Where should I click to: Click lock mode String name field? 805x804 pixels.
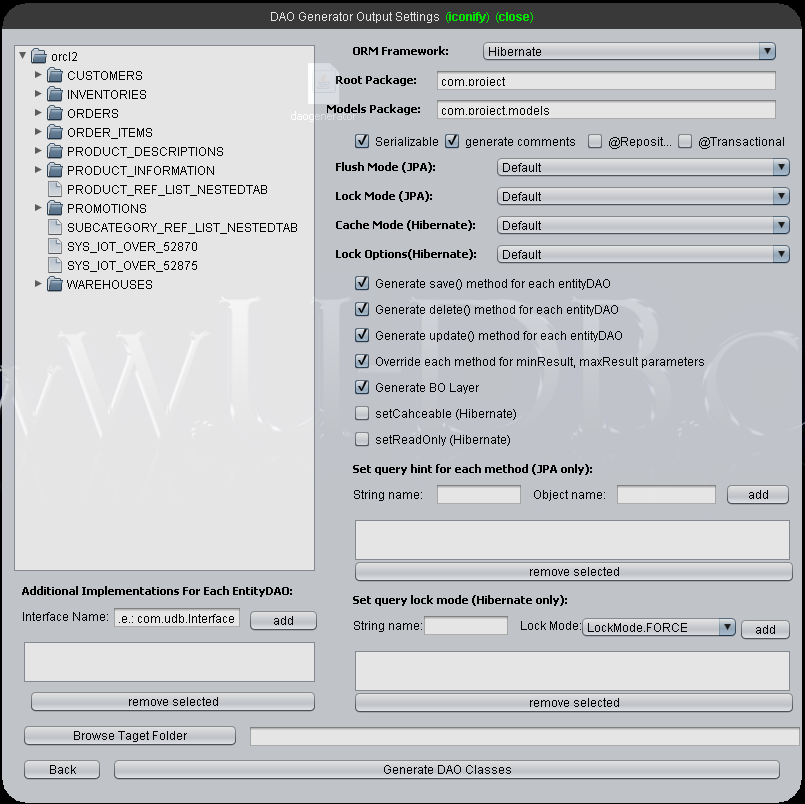click(466, 625)
